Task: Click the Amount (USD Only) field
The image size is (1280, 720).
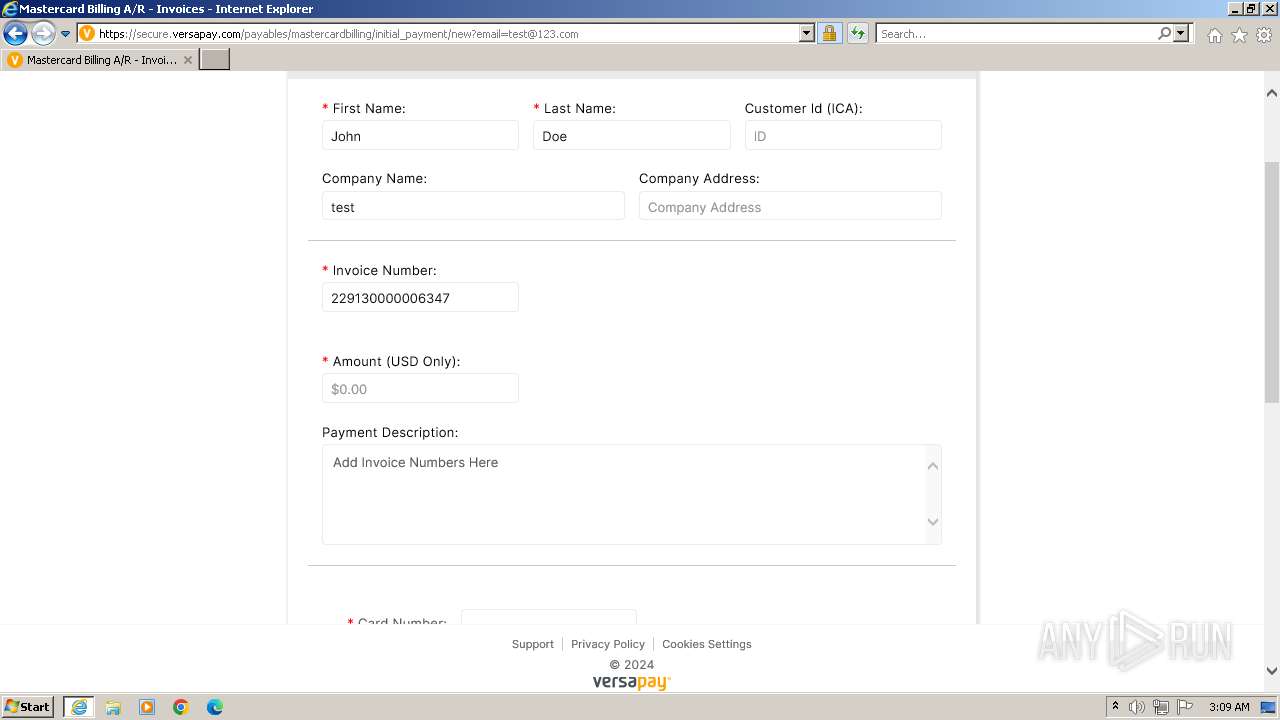Action: [420, 389]
